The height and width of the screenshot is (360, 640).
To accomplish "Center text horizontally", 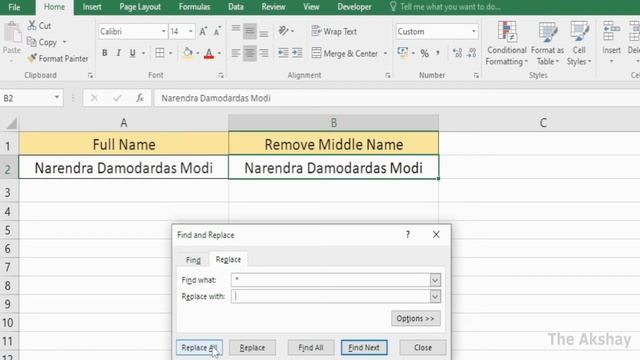I will pos(250,53).
